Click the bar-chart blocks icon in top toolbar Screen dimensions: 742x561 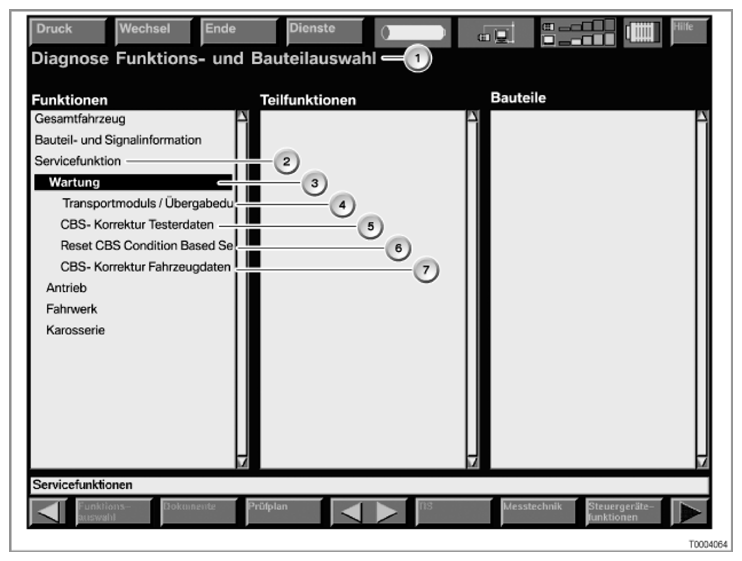(x=577, y=32)
